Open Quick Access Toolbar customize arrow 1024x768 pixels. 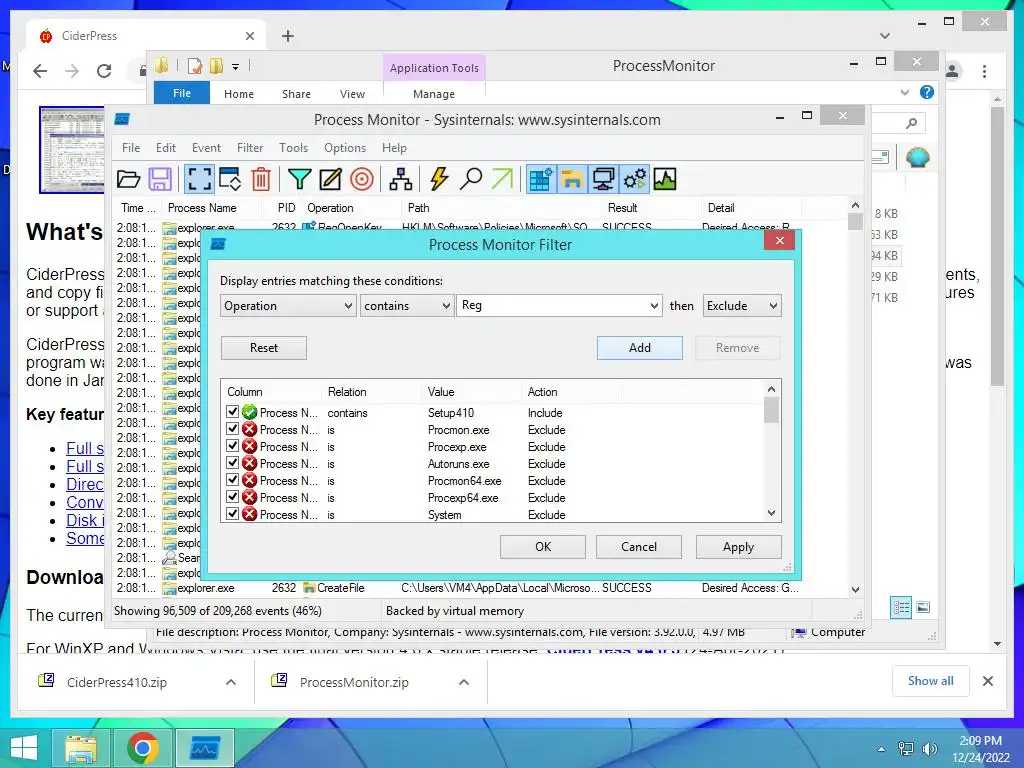[x=235, y=67]
